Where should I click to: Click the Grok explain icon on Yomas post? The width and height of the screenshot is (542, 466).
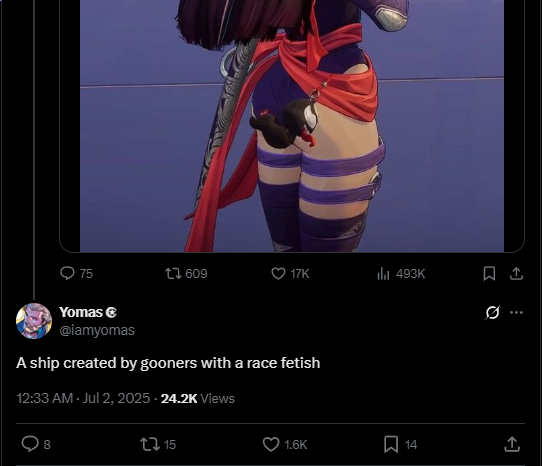[x=492, y=313]
